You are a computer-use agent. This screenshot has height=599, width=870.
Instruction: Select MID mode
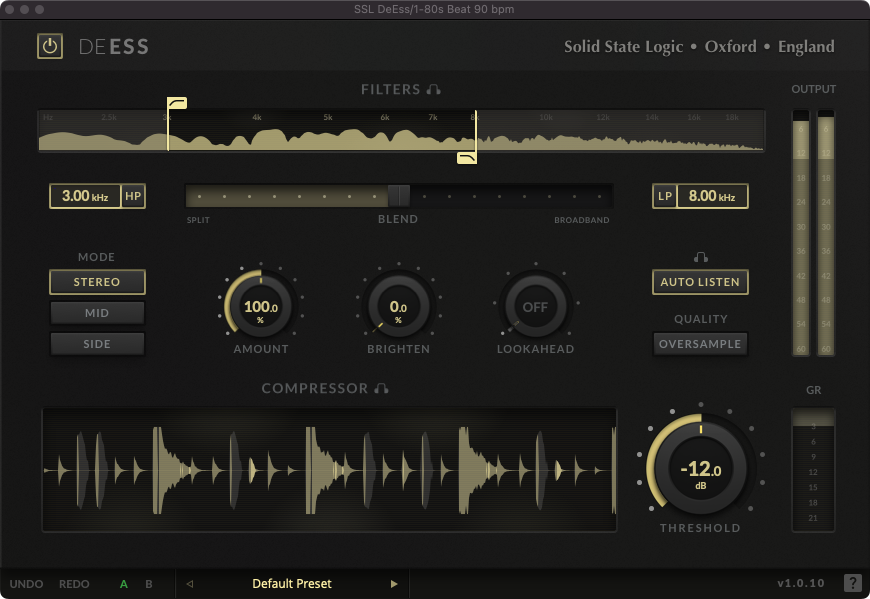(97, 313)
